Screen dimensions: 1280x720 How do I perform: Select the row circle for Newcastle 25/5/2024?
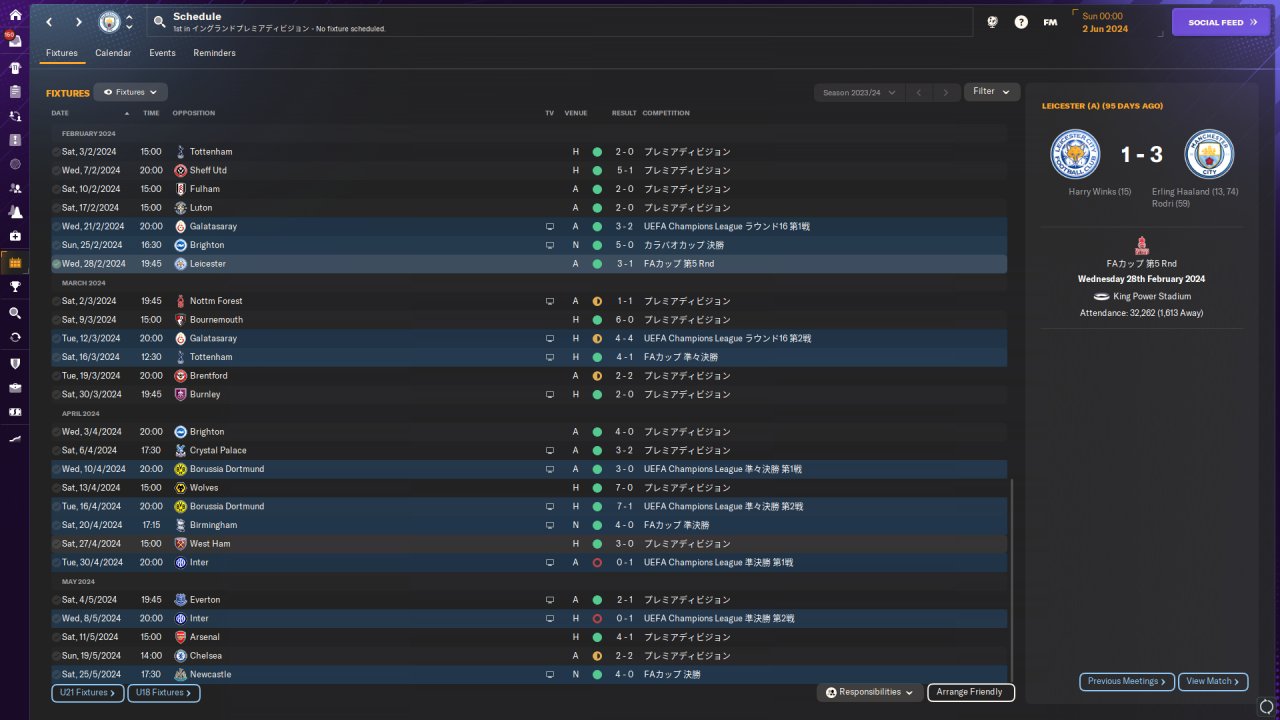coord(56,675)
